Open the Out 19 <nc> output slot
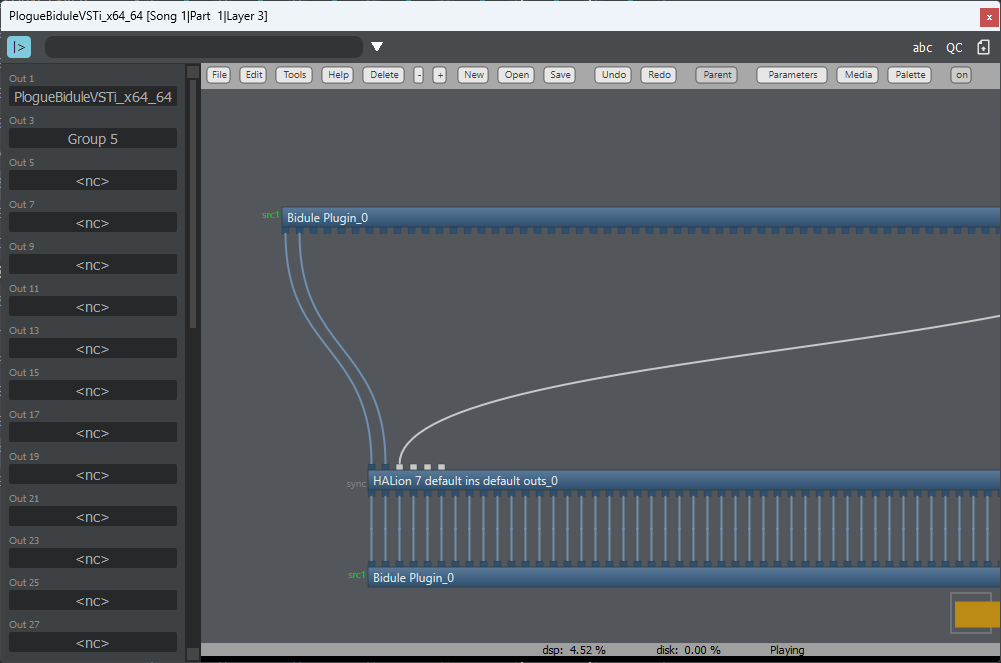This screenshot has width=1001, height=663. (x=93, y=475)
